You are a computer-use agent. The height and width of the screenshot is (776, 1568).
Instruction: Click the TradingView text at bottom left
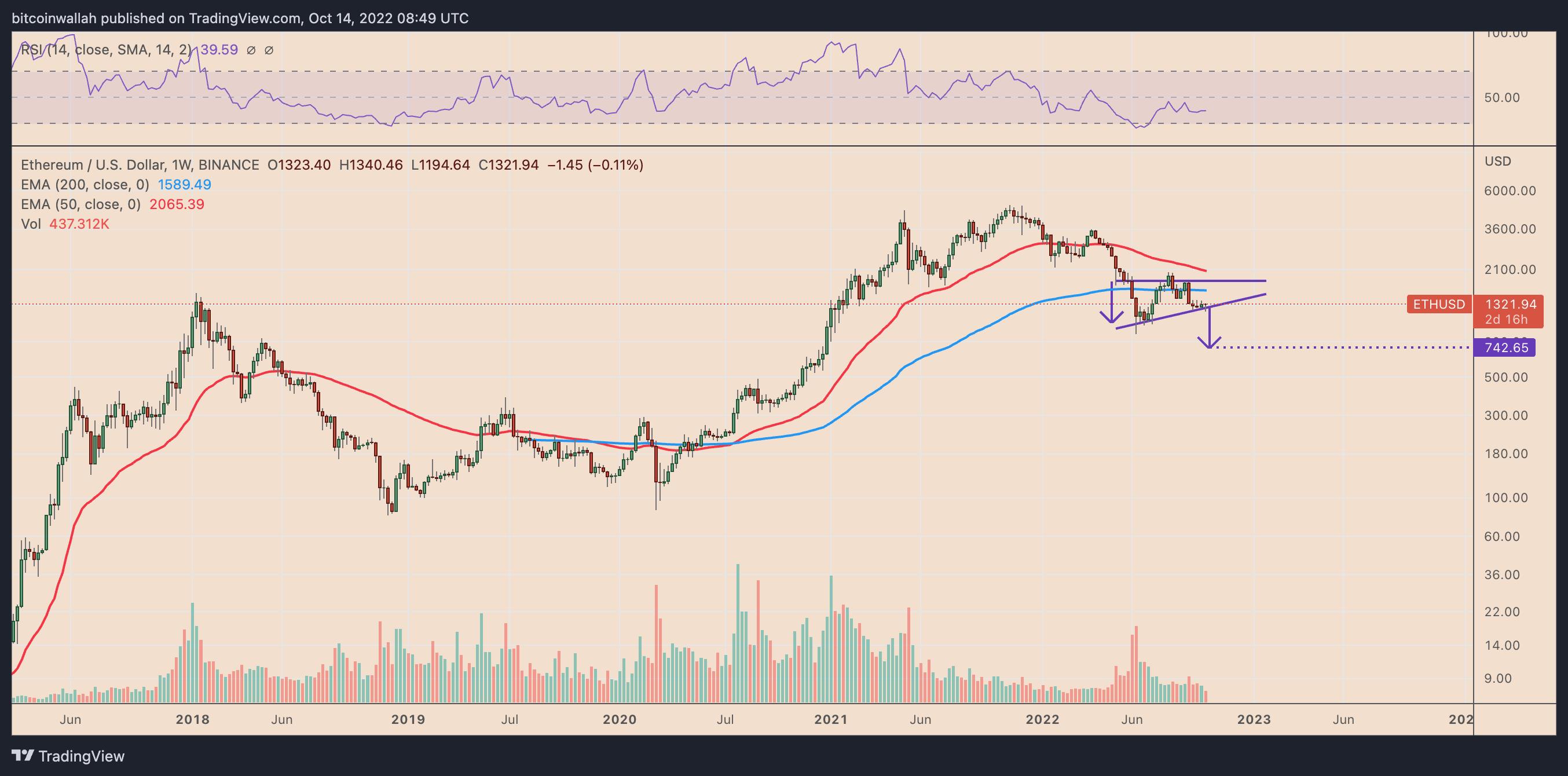tap(82, 756)
